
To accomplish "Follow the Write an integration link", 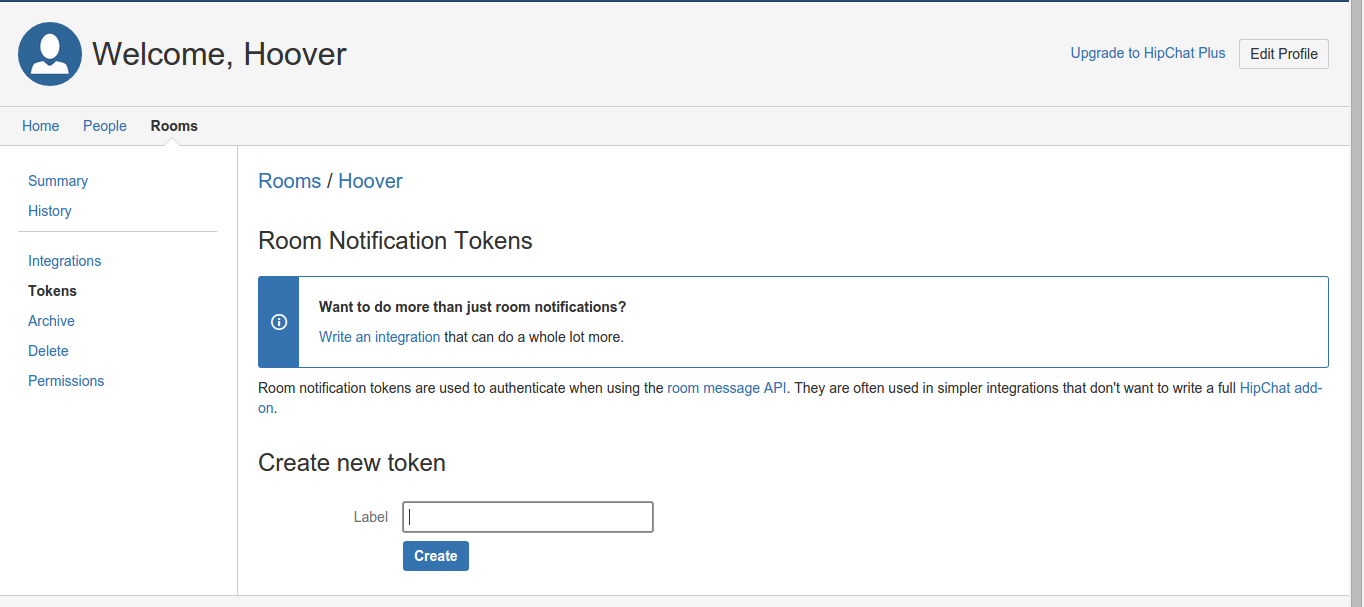I will point(379,337).
